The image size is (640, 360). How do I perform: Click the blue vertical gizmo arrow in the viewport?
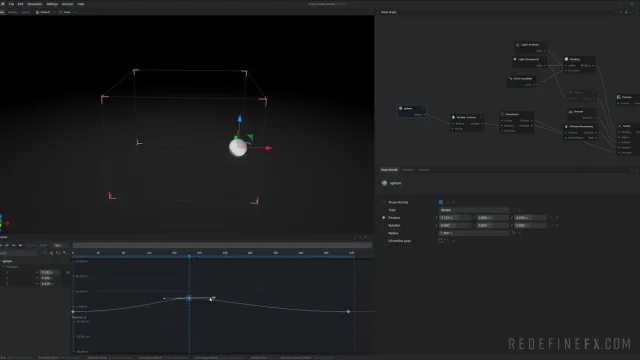click(240, 118)
